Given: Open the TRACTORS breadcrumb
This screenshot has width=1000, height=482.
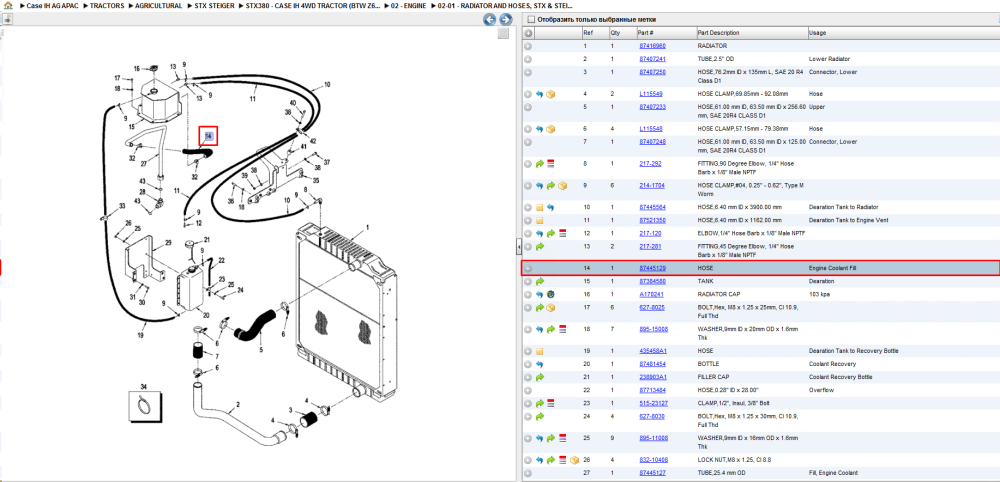Looking at the screenshot, I should coord(107,5).
